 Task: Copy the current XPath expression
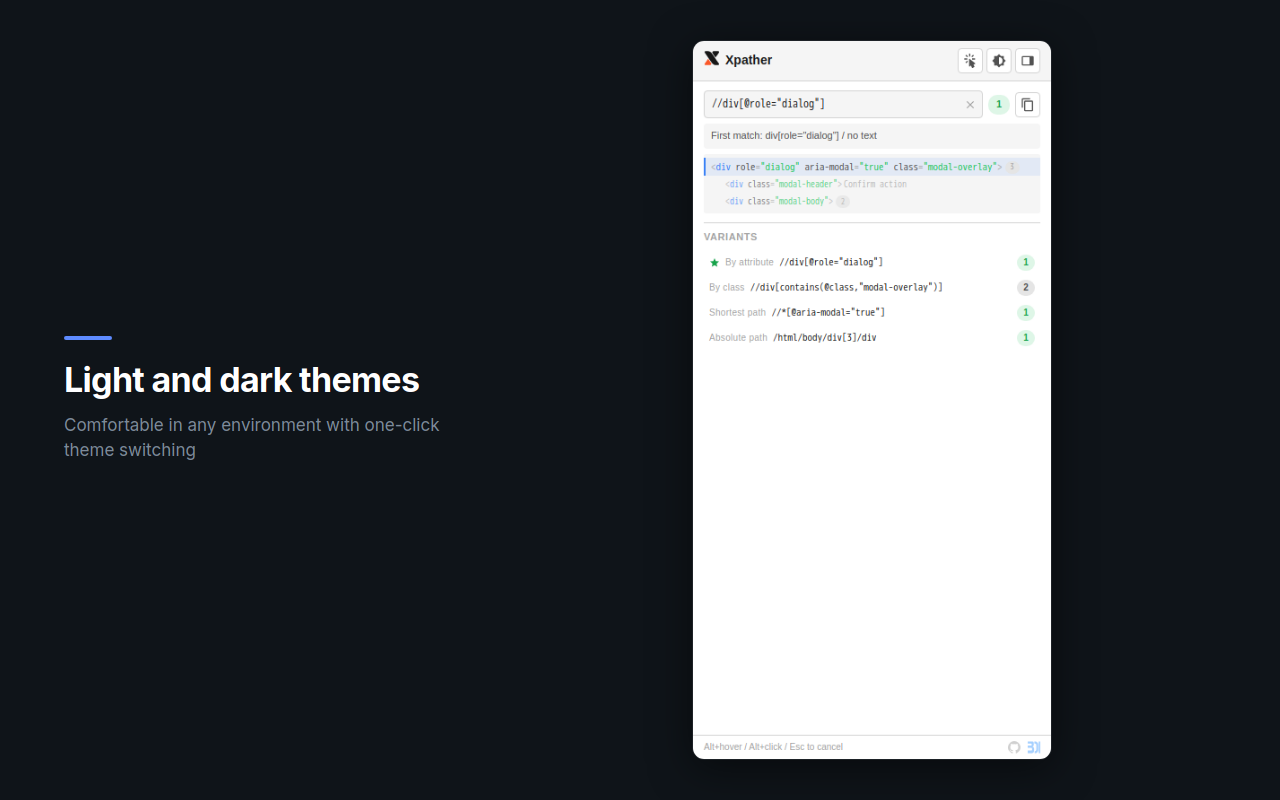(1027, 104)
